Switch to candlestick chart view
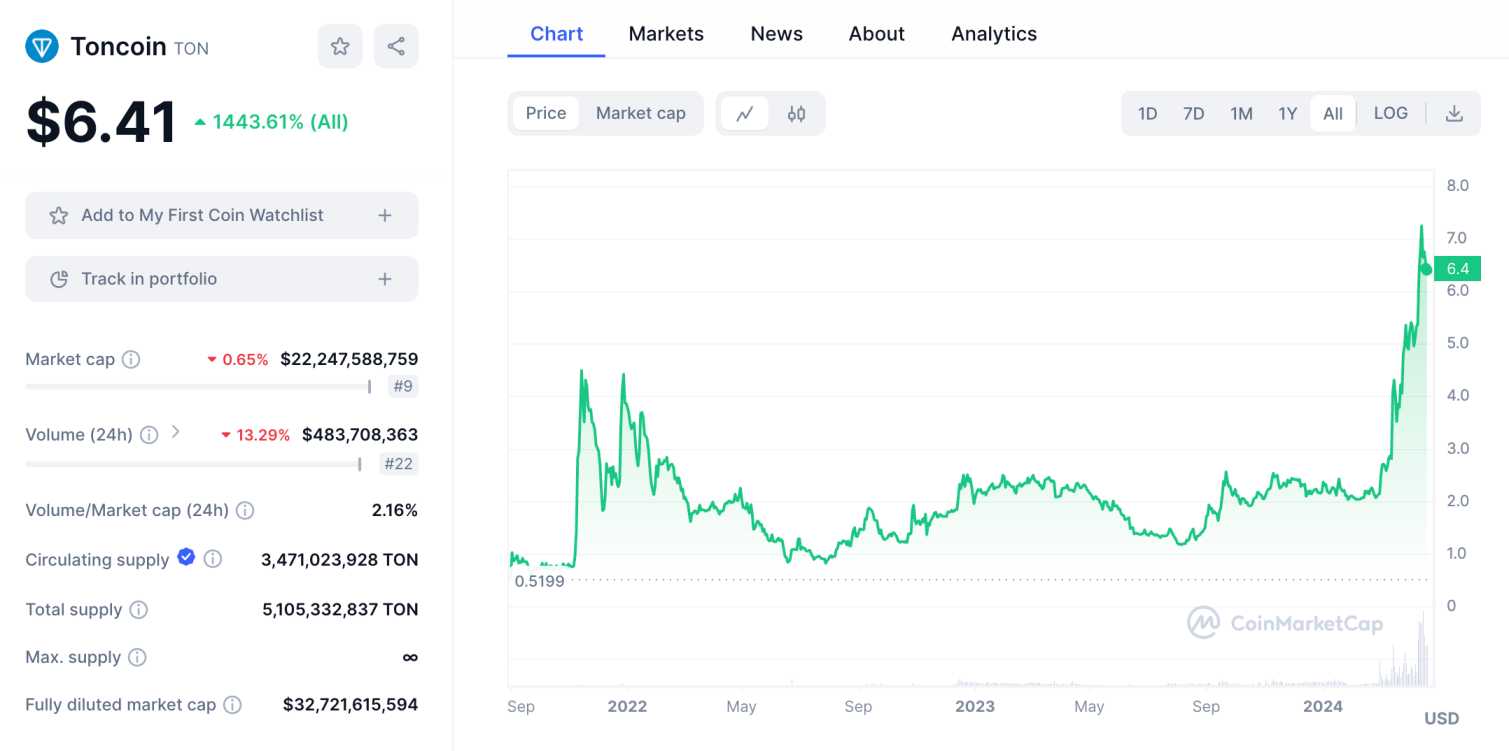The width and height of the screenshot is (1509, 751). coord(796,113)
